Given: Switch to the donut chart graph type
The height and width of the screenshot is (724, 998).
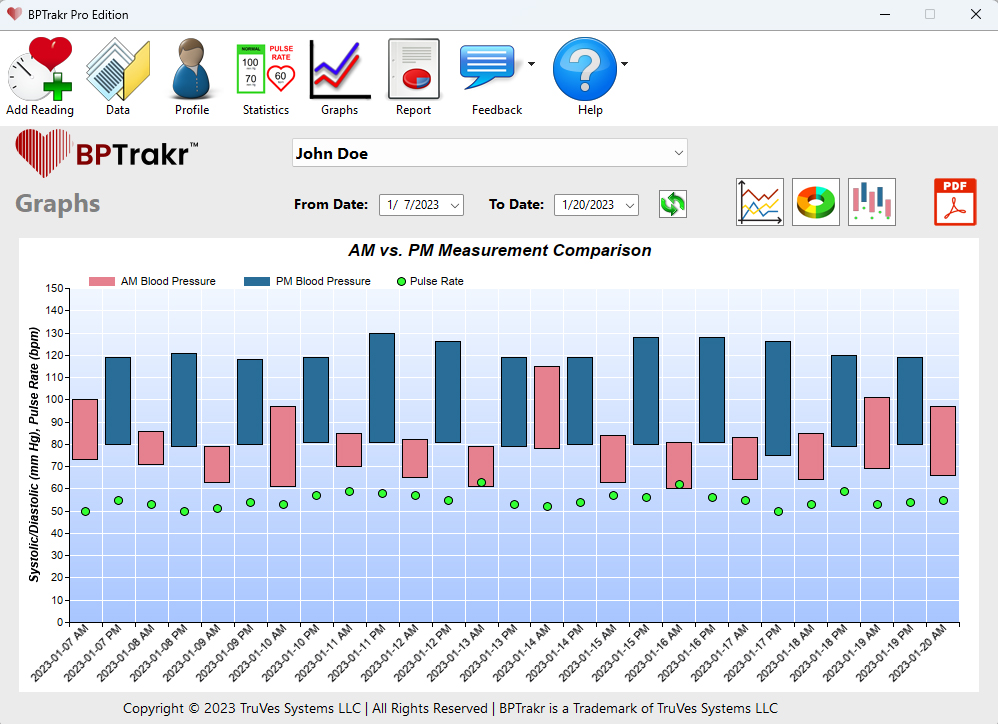Looking at the screenshot, I should (x=815, y=202).
